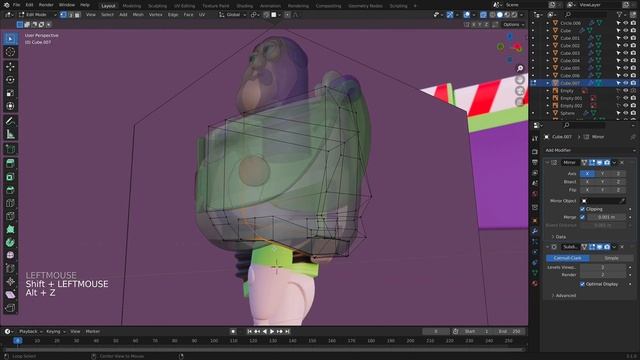Switch to Sculpting workspace tab
Screen dimensions: 640x360
pos(157,6)
